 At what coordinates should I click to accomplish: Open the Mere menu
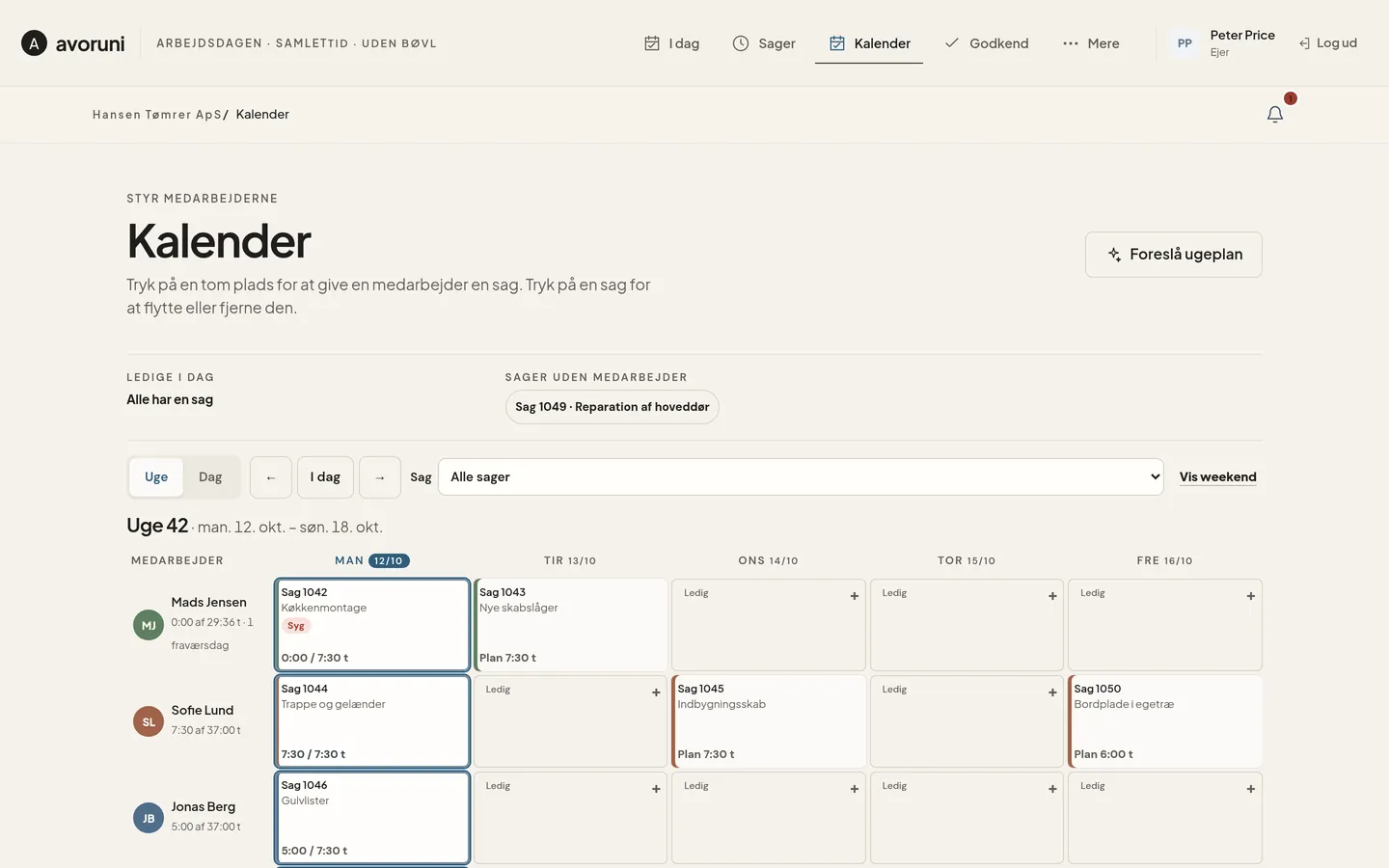(x=1091, y=43)
